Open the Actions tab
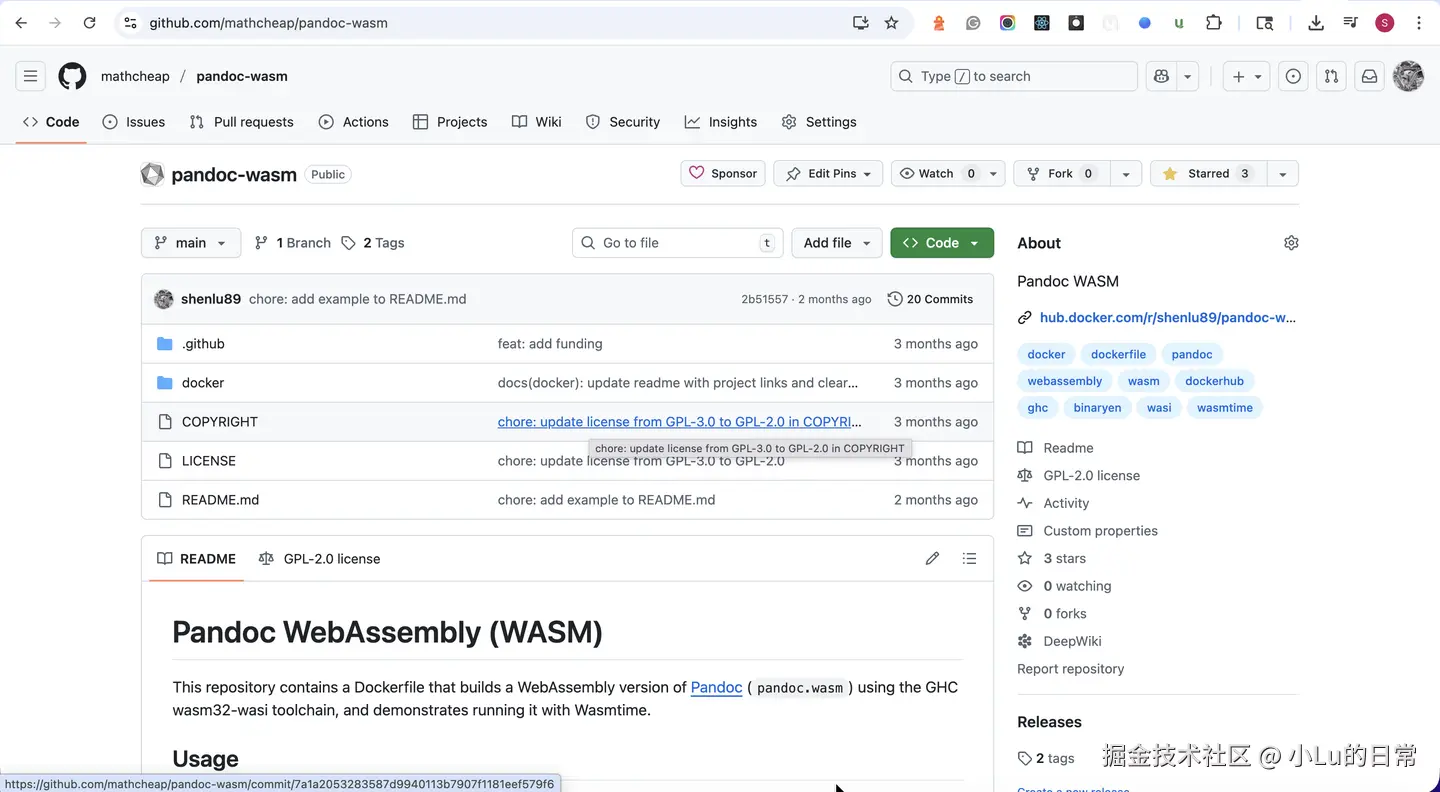The width and height of the screenshot is (1440, 792). pyautogui.click(x=354, y=122)
